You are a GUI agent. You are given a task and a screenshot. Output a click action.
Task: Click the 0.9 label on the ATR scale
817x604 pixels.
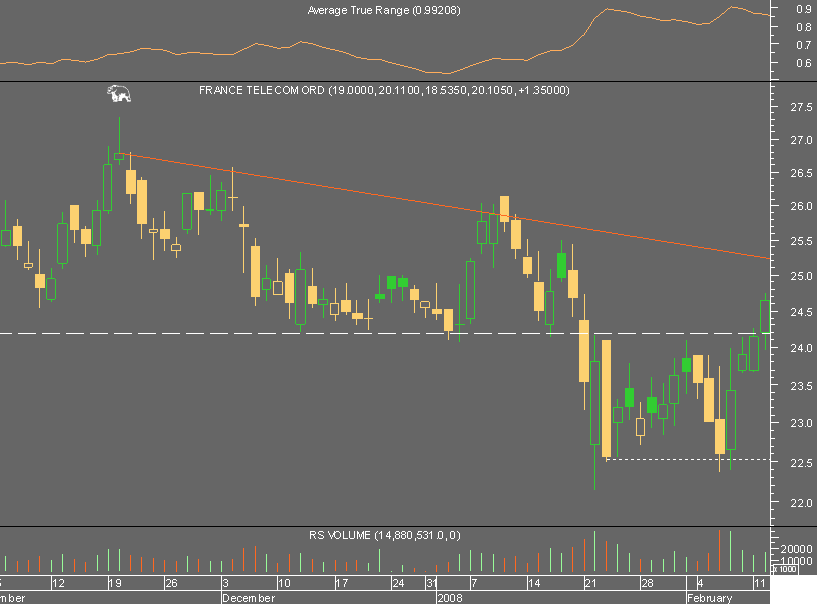(x=804, y=9)
